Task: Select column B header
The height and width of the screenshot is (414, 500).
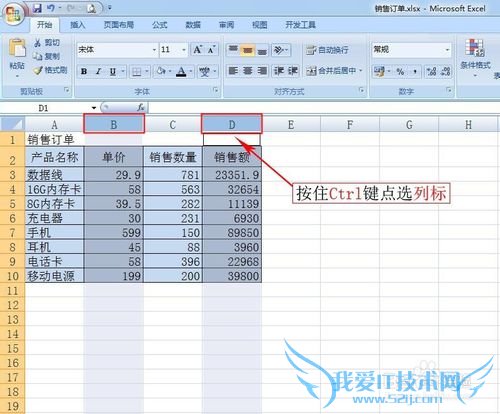Action: pos(114,125)
